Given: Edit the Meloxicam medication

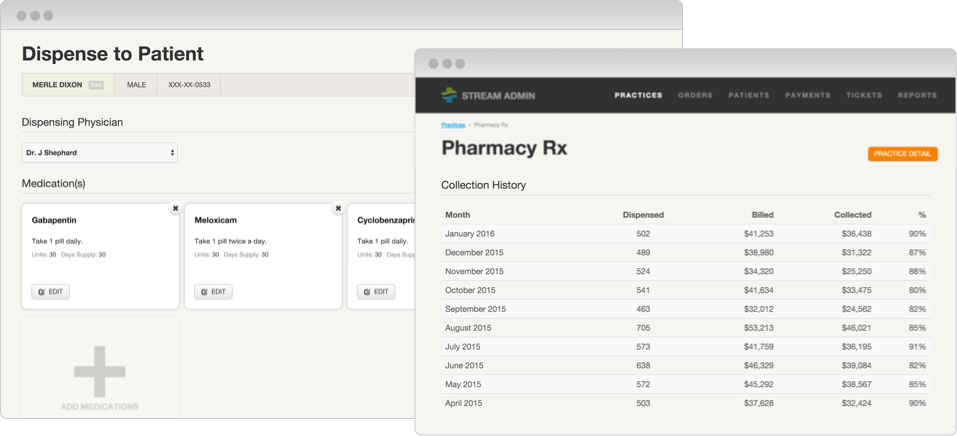Looking at the screenshot, I should point(213,292).
